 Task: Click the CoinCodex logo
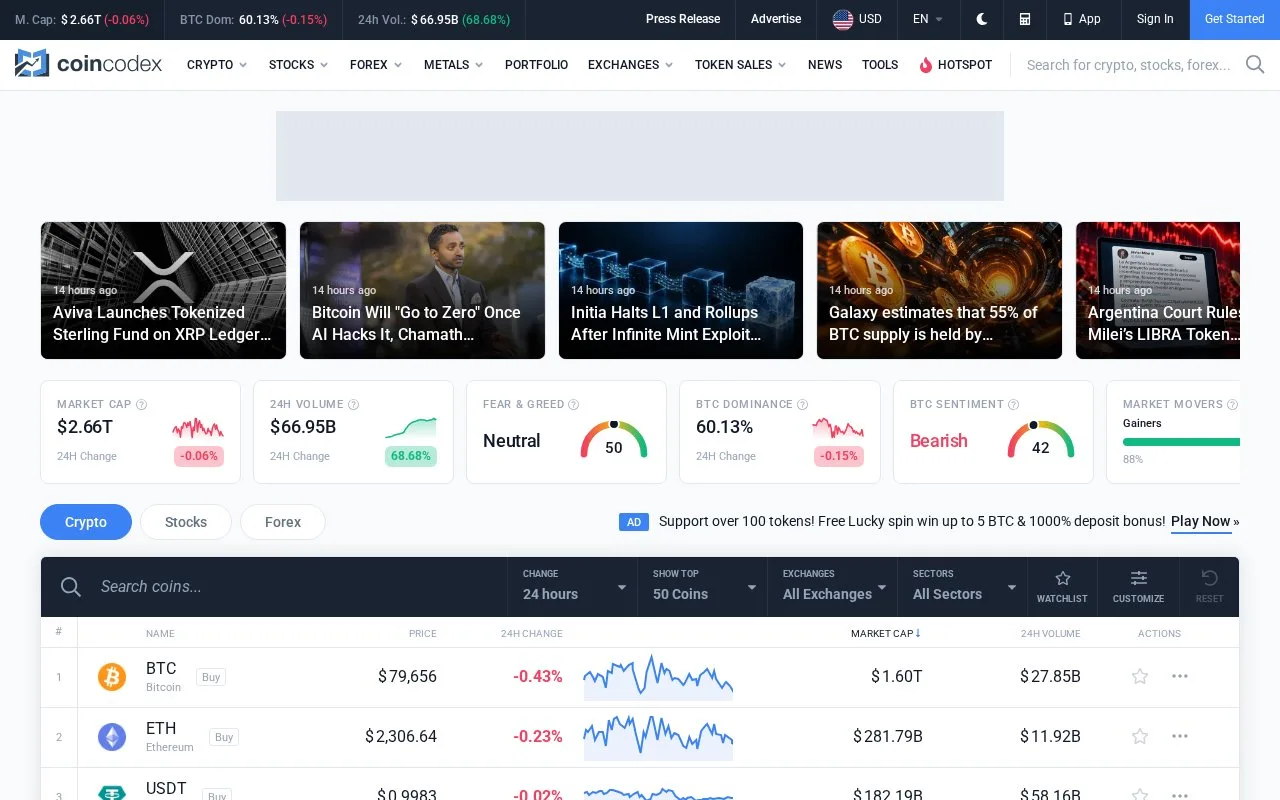(x=88, y=64)
